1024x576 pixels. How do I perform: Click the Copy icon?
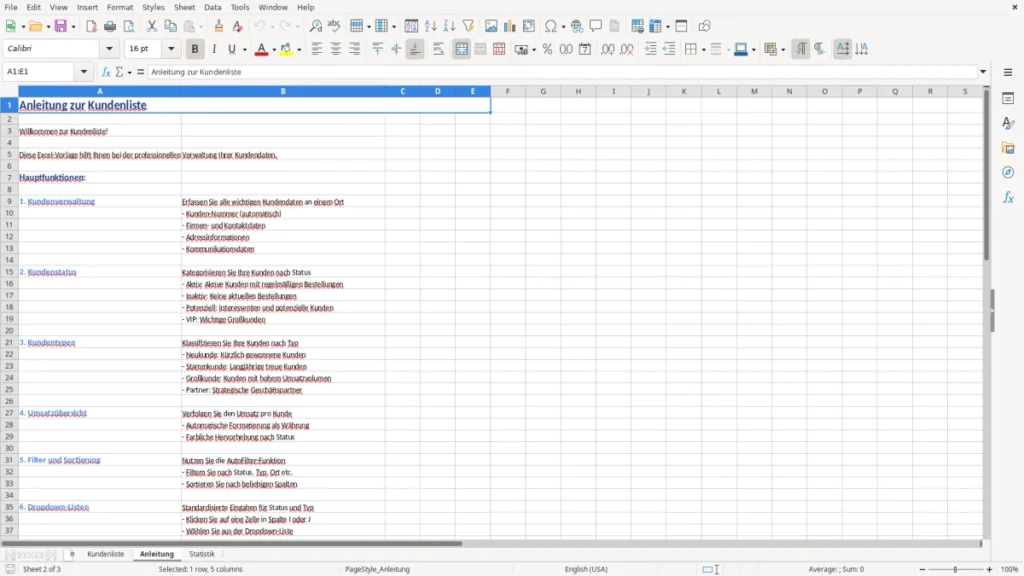click(x=170, y=26)
